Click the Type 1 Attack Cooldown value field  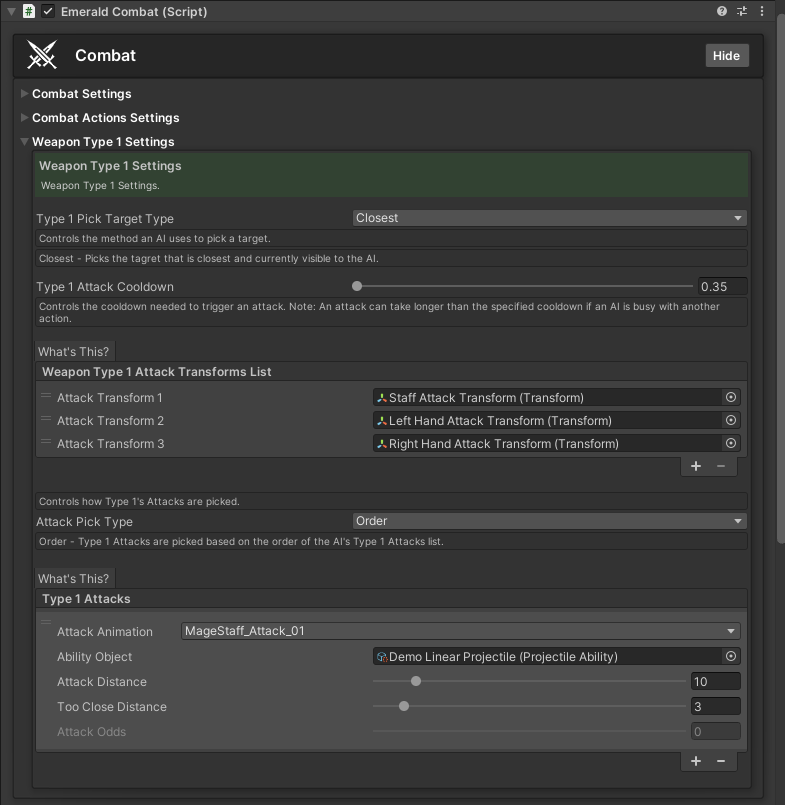[x=721, y=286]
